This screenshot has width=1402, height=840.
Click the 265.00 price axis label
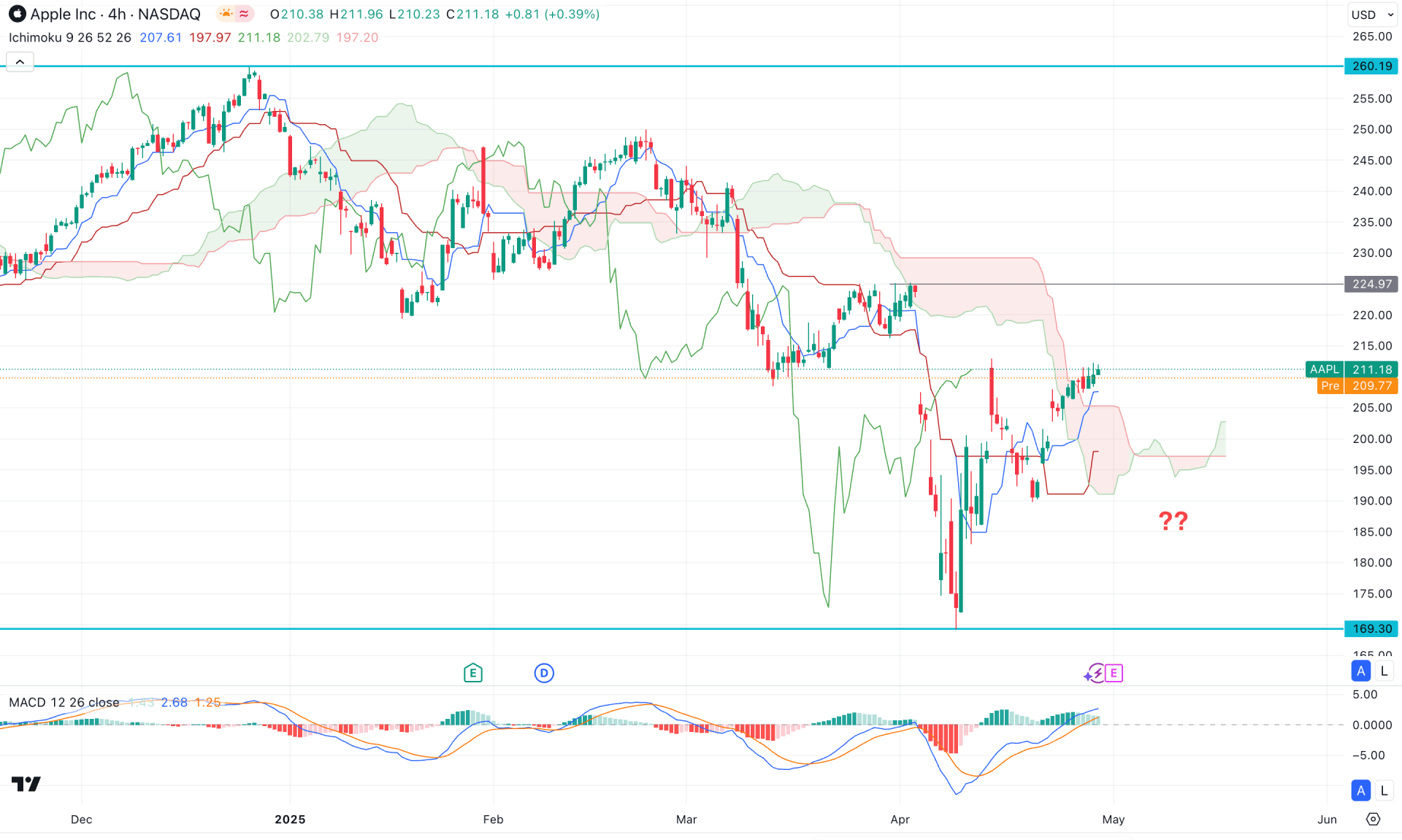pos(1372,36)
